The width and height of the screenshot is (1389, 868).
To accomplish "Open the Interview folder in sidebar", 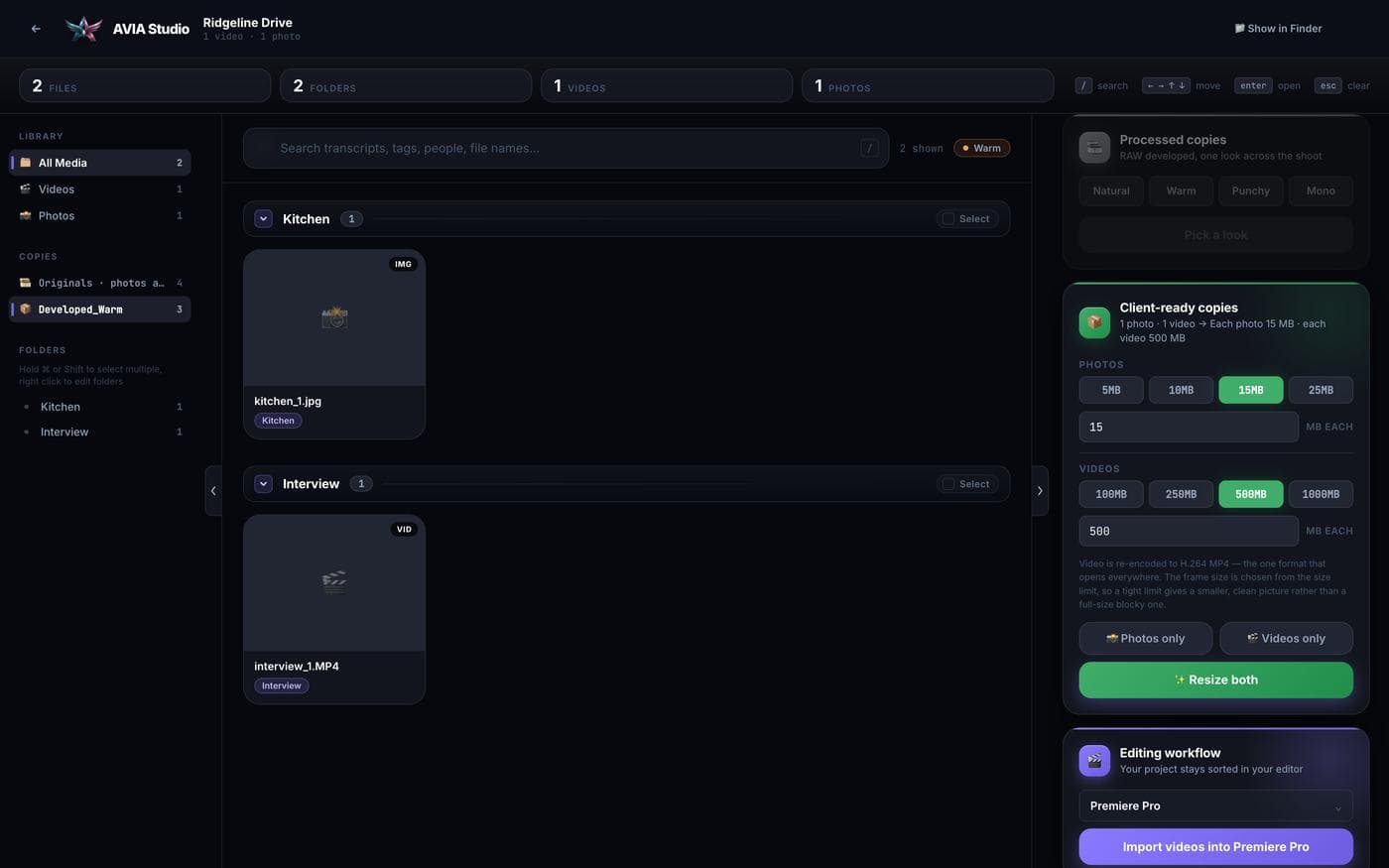I will click(100, 432).
